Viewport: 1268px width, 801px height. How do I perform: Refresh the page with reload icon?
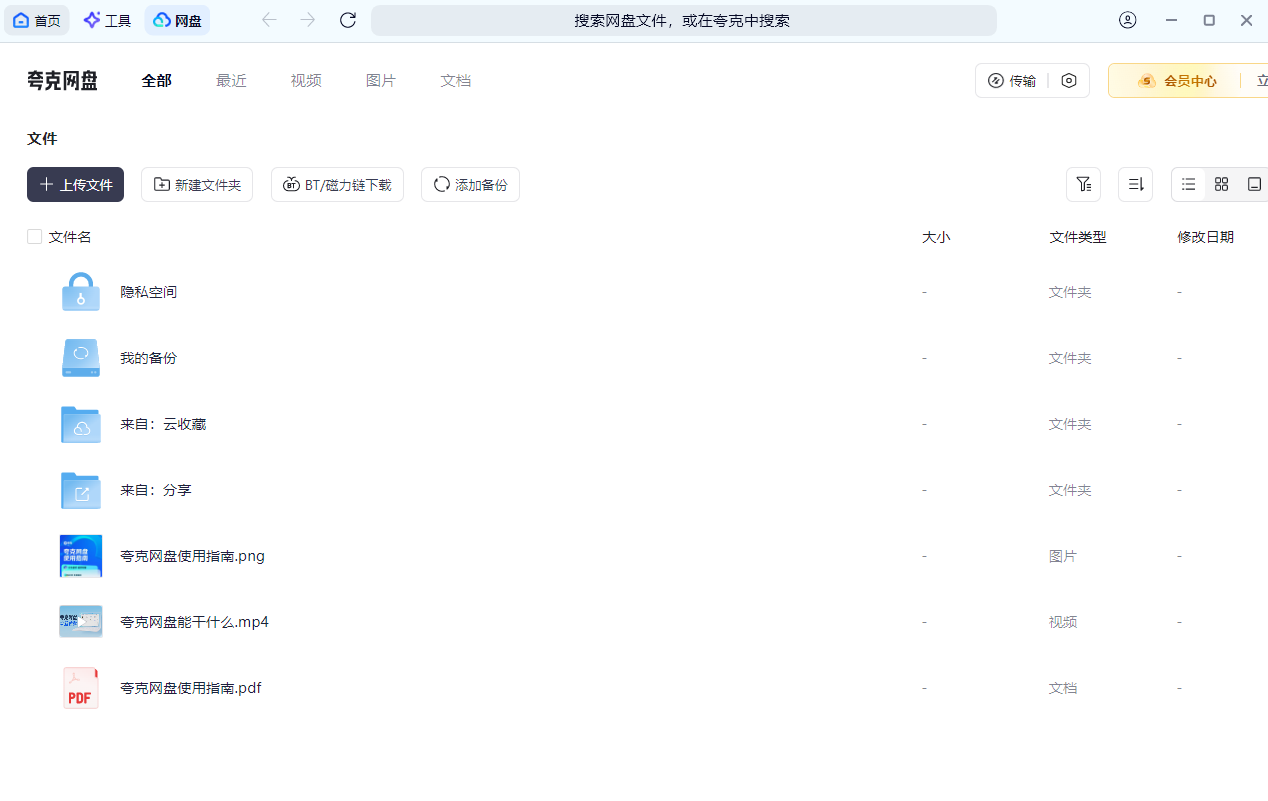pos(348,20)
